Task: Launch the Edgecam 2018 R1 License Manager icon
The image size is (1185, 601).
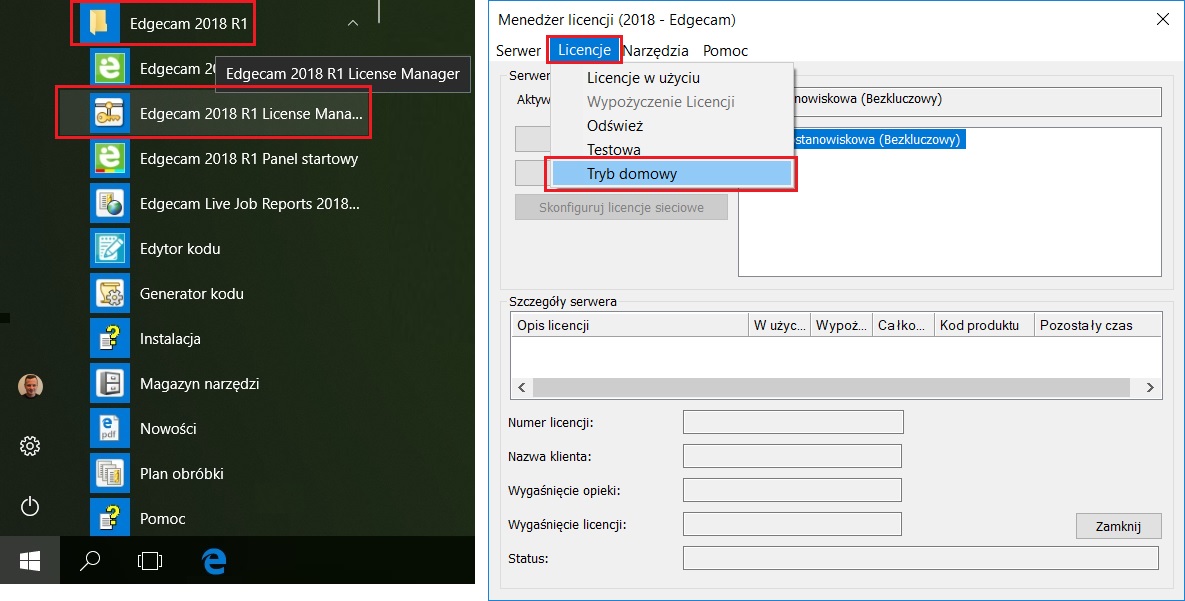Action: pyautogui.click(x=110, y=113)
